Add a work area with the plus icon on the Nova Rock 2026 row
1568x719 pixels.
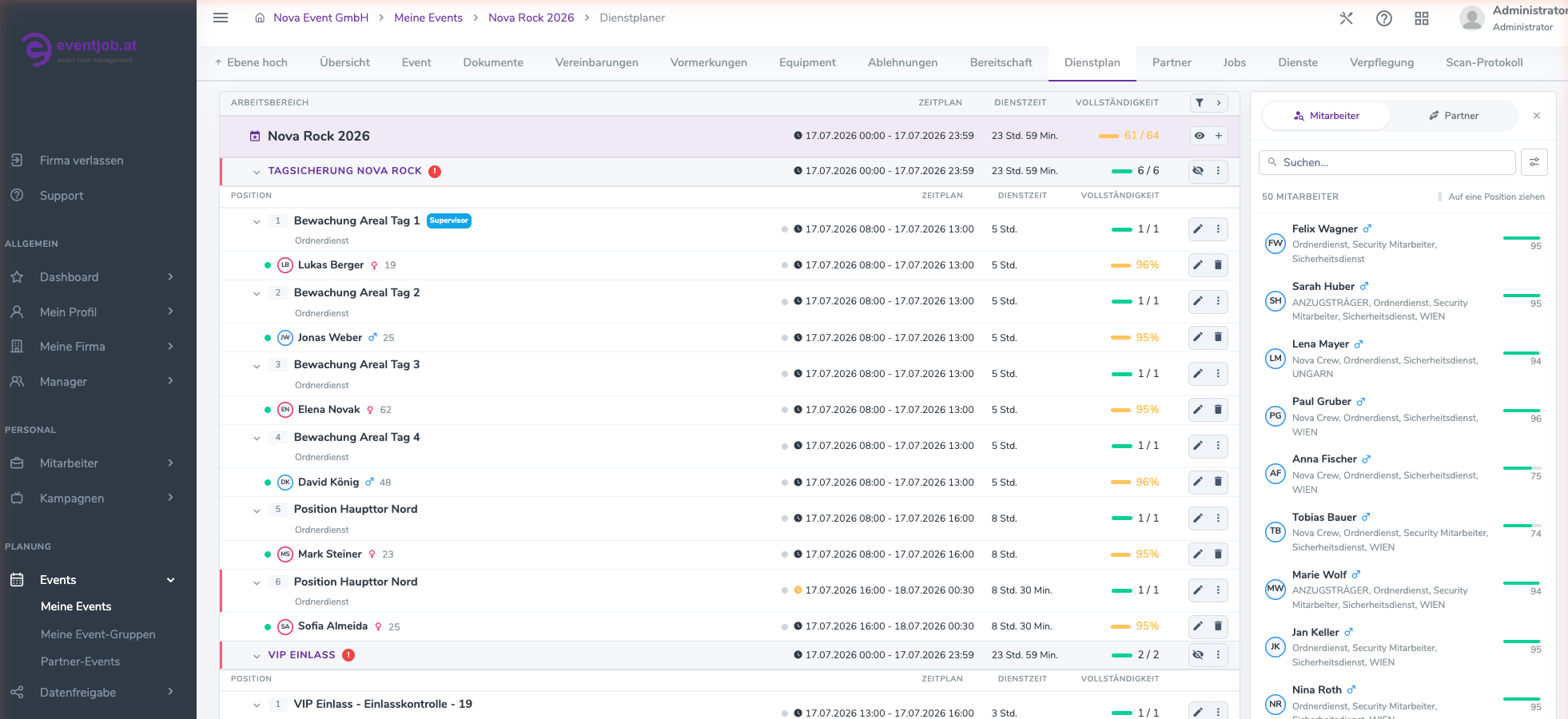pos(1219,136)
